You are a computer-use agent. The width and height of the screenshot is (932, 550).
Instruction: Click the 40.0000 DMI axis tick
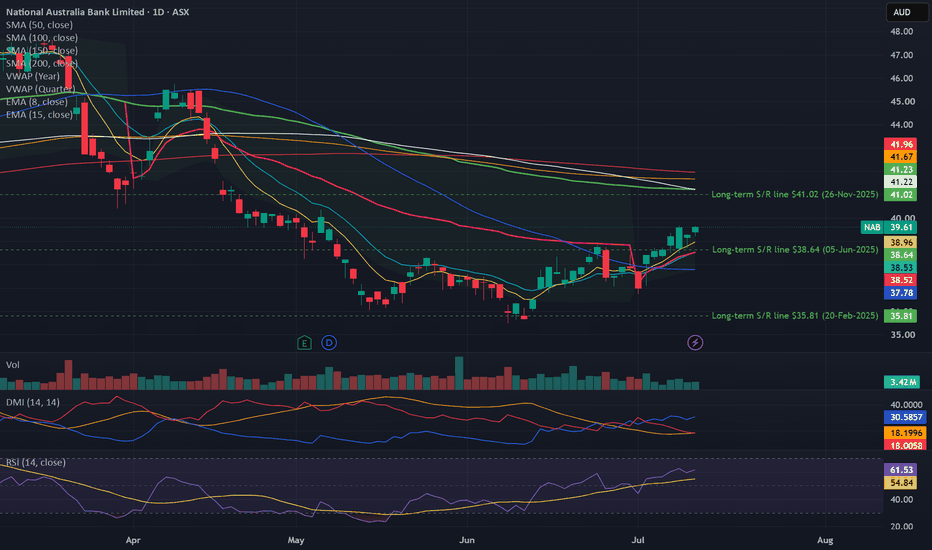click(906, 404)
